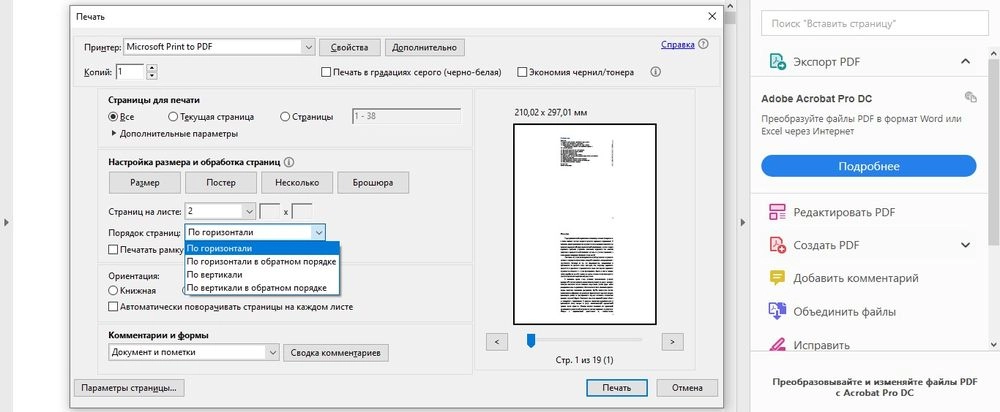Select the 'Страницы' range radio button
The image size is (1000, 412).
coord(285,117)
